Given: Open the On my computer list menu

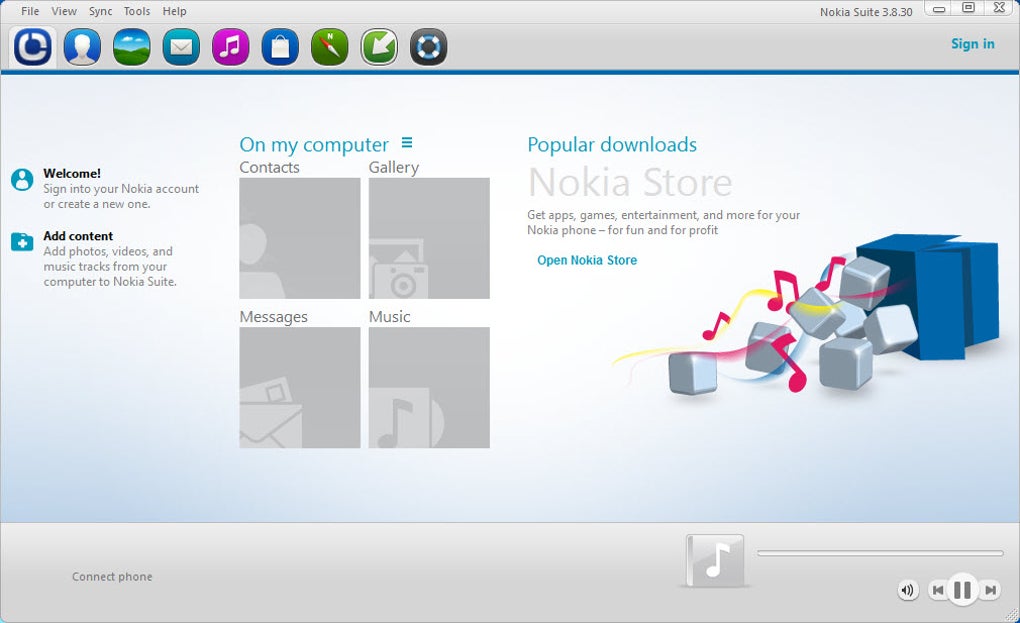Looking at the screenshot, I should pos(407,142).
